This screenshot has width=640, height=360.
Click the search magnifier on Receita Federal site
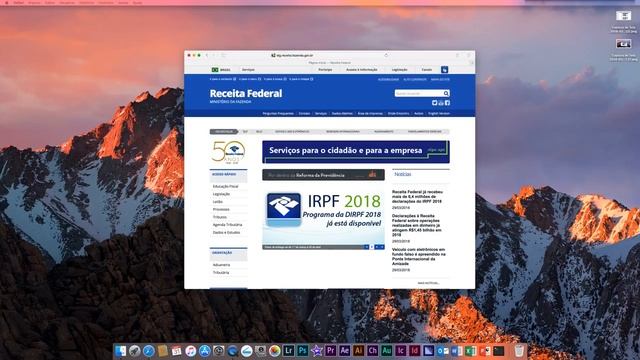pos(446,93)
